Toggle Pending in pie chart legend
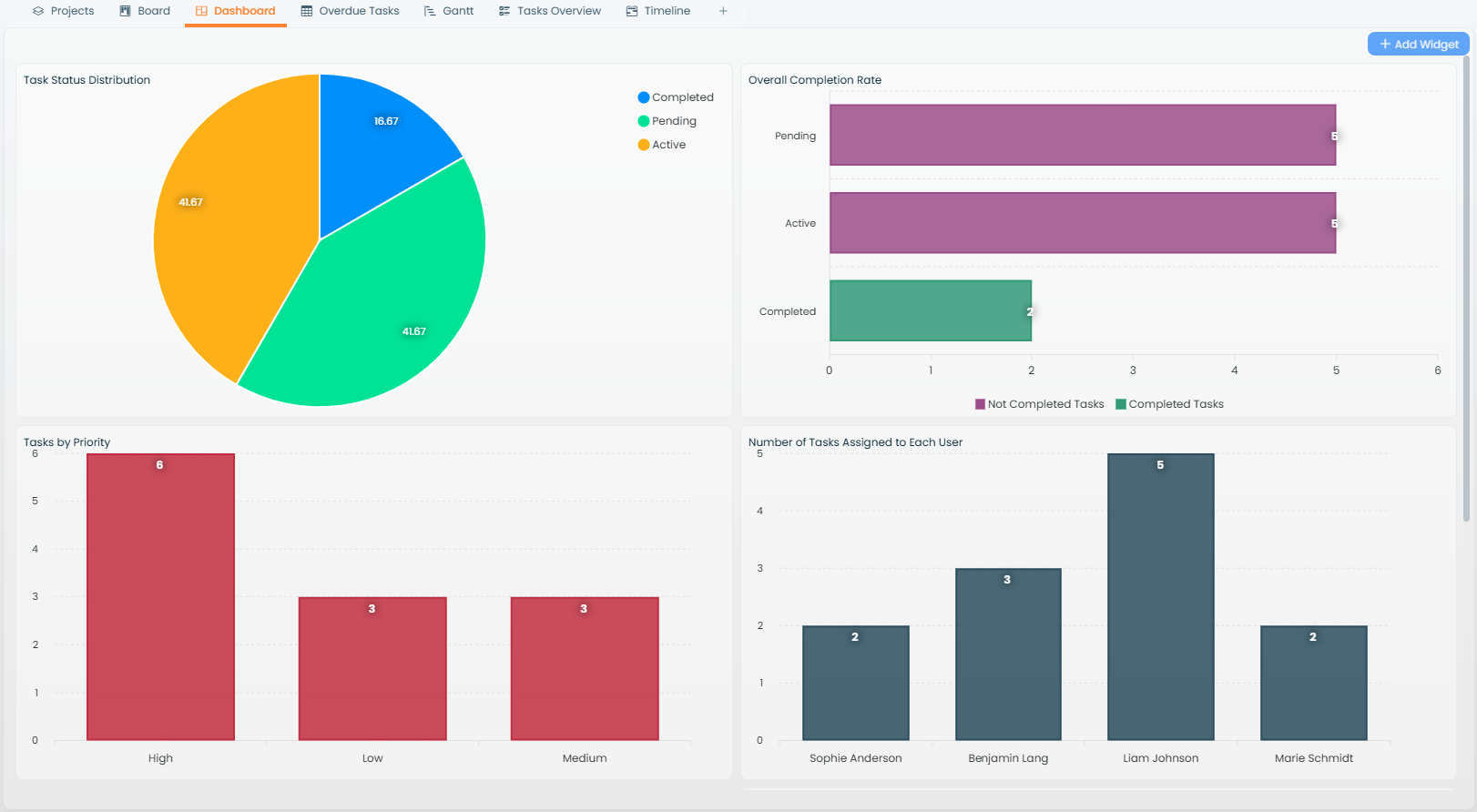This screenshot has height=812, width=1477. (667, 121)
